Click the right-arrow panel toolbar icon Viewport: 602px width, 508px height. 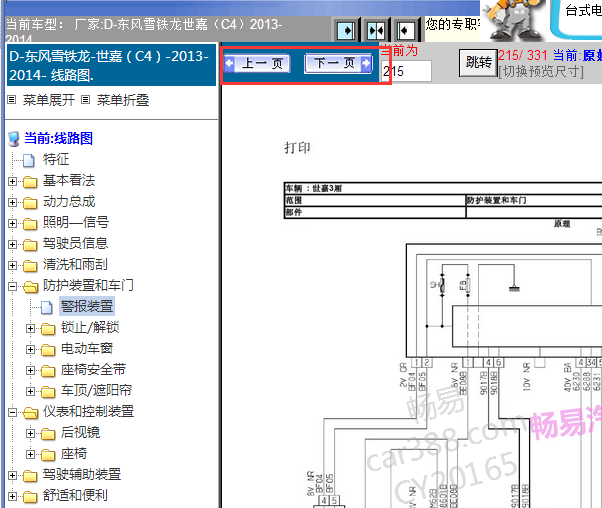click(346, 30)
